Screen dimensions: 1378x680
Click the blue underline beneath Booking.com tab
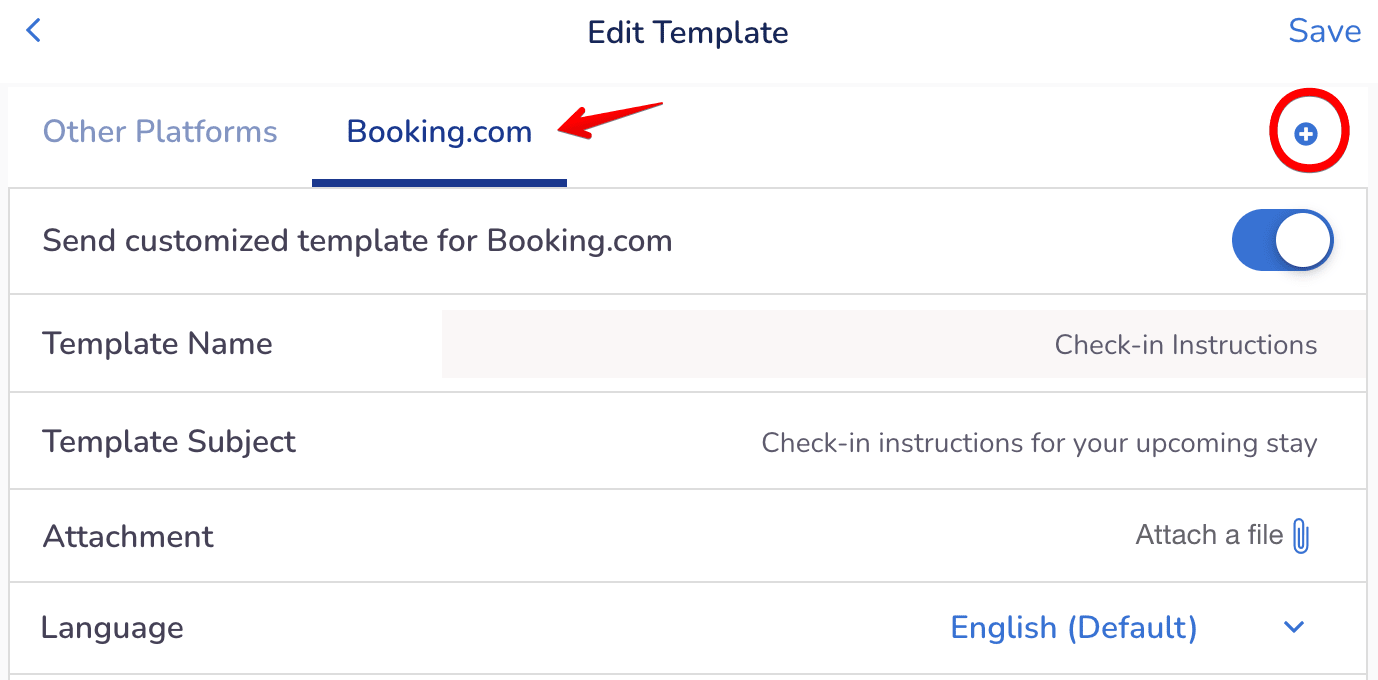click(x=439, y=183)
